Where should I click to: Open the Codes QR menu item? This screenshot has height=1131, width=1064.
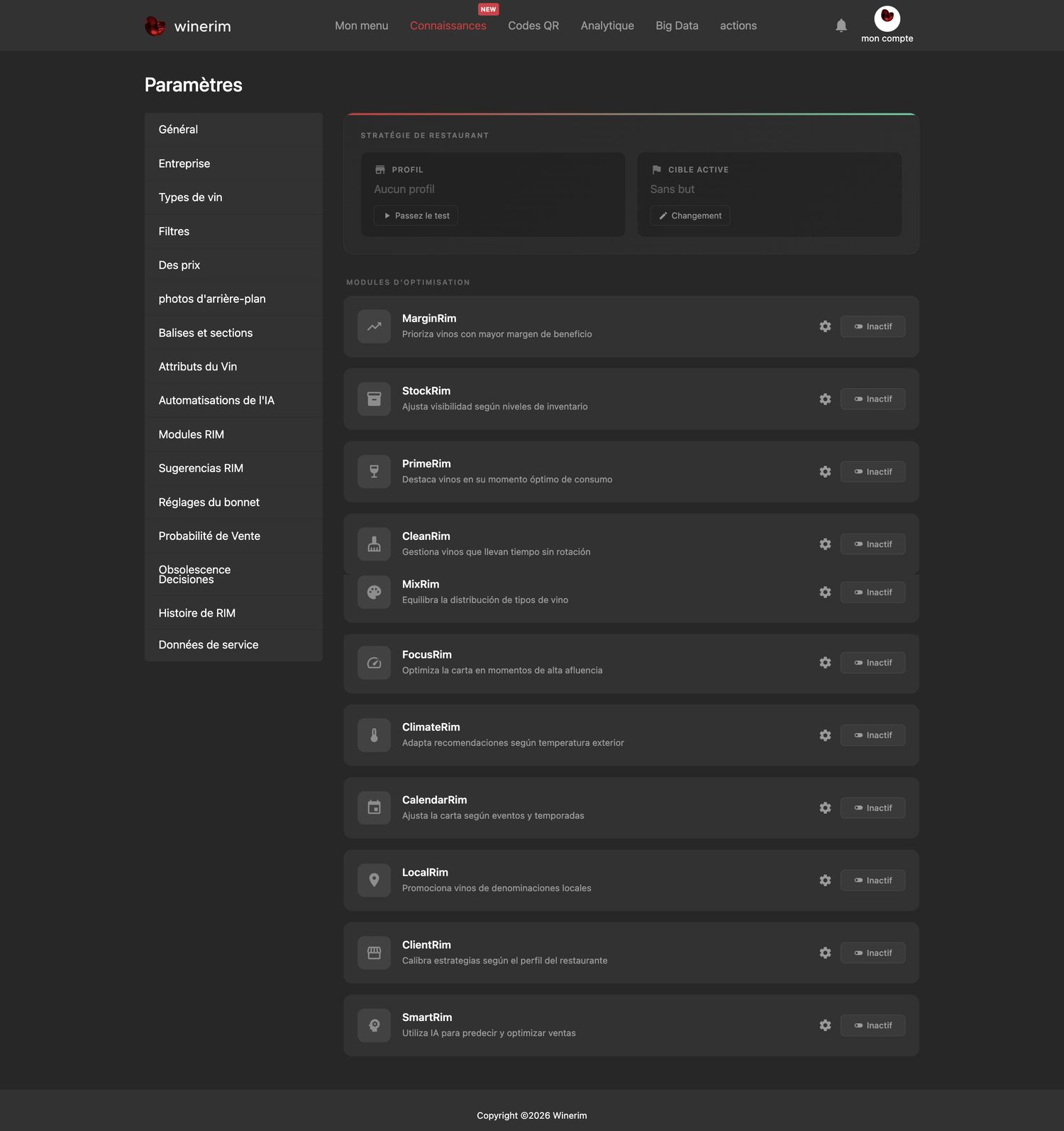tap(533, 26)
